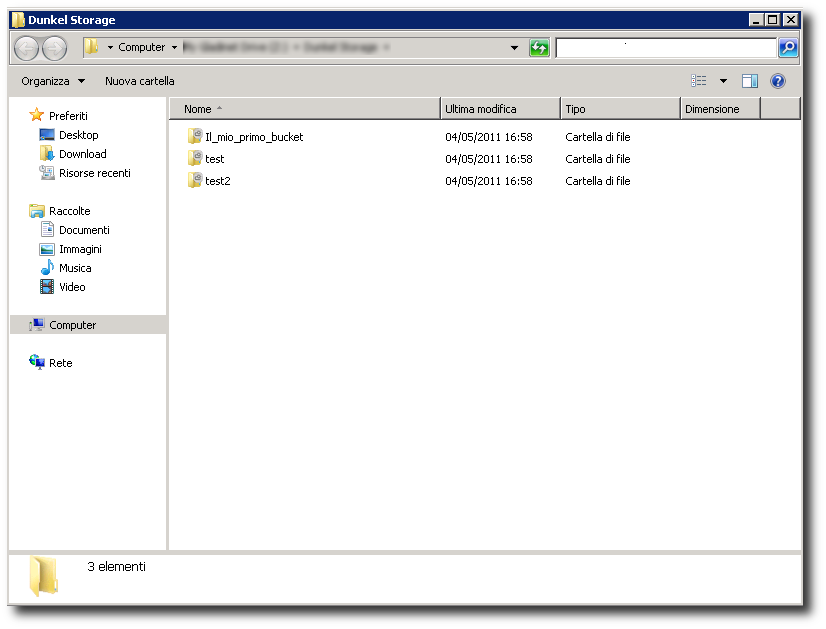The width and height of the screenshot is (826, 629).
Task: Open Desktop in the favorites list
Action: click(78, 135)
